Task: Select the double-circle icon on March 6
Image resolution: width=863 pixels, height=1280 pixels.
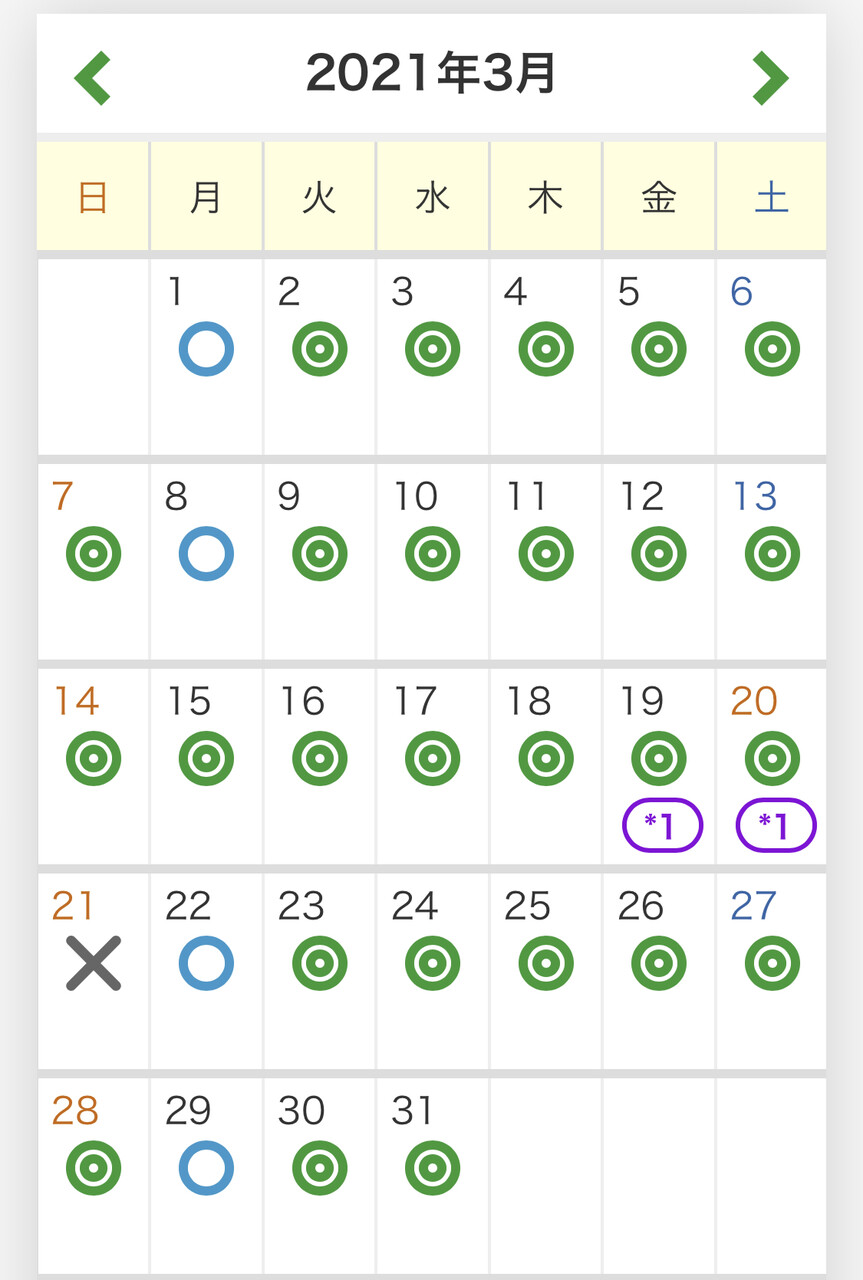Action: point(772,349)
